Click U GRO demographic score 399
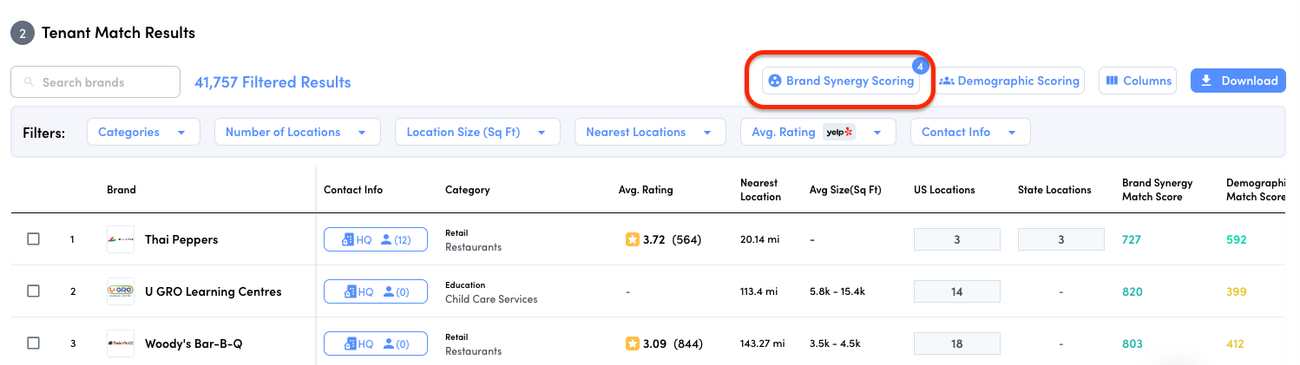The height and width of the screenshot is (365, 1300). tap(1236, 292)
